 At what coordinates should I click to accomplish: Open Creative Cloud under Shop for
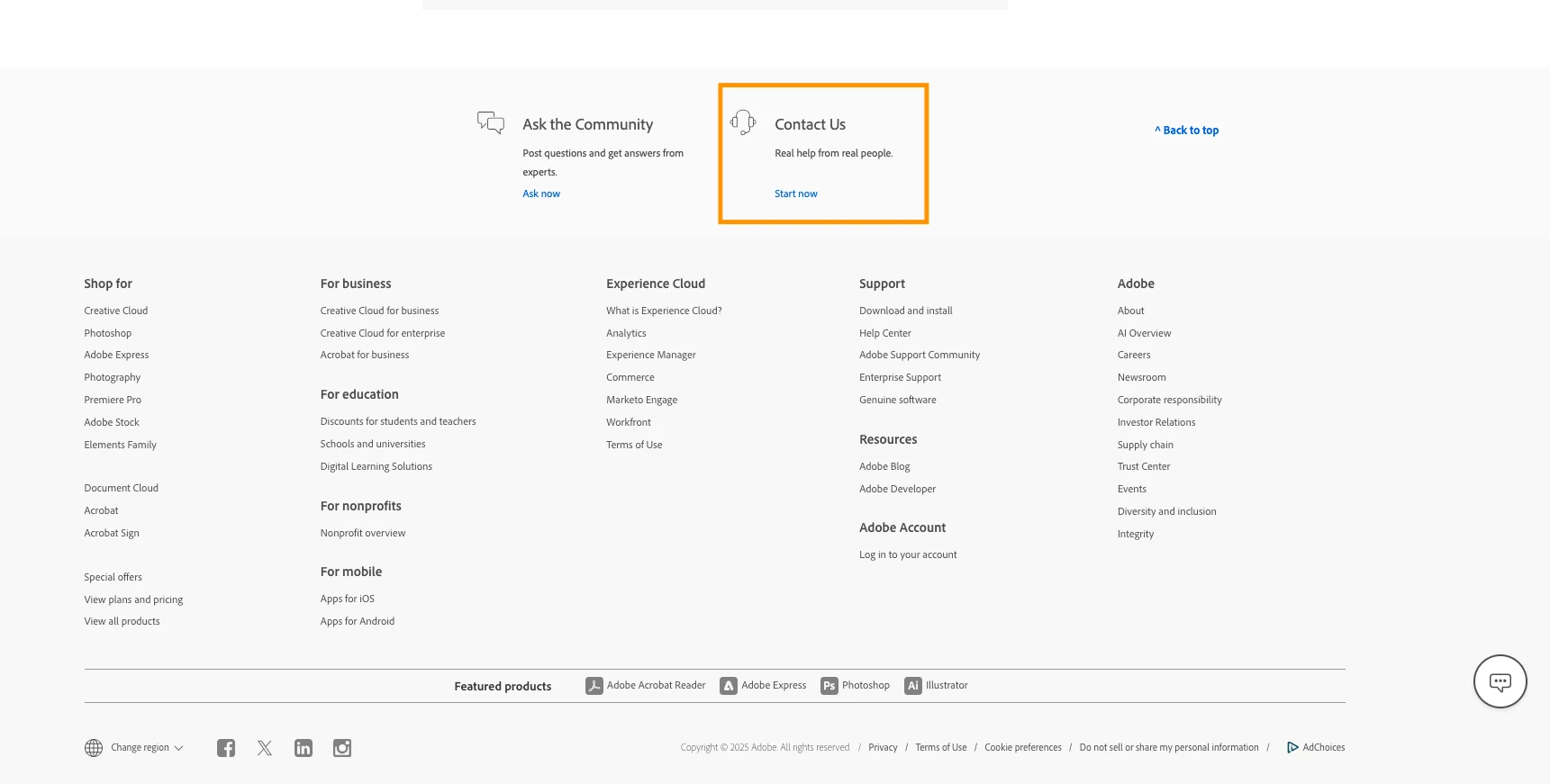116,311
